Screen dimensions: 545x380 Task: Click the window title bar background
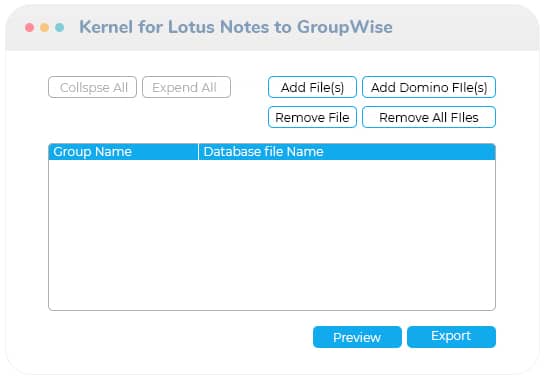[x=466, y=27]
